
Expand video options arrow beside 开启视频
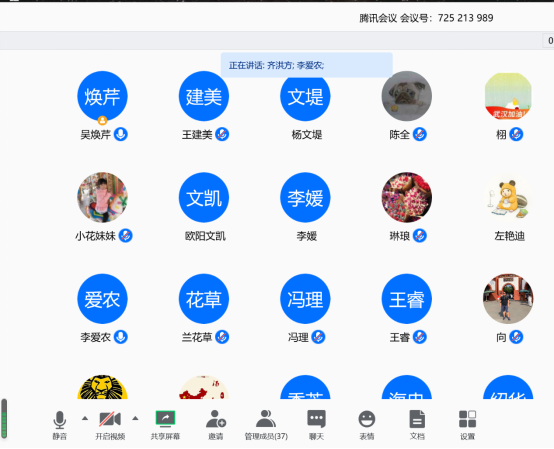135,418
